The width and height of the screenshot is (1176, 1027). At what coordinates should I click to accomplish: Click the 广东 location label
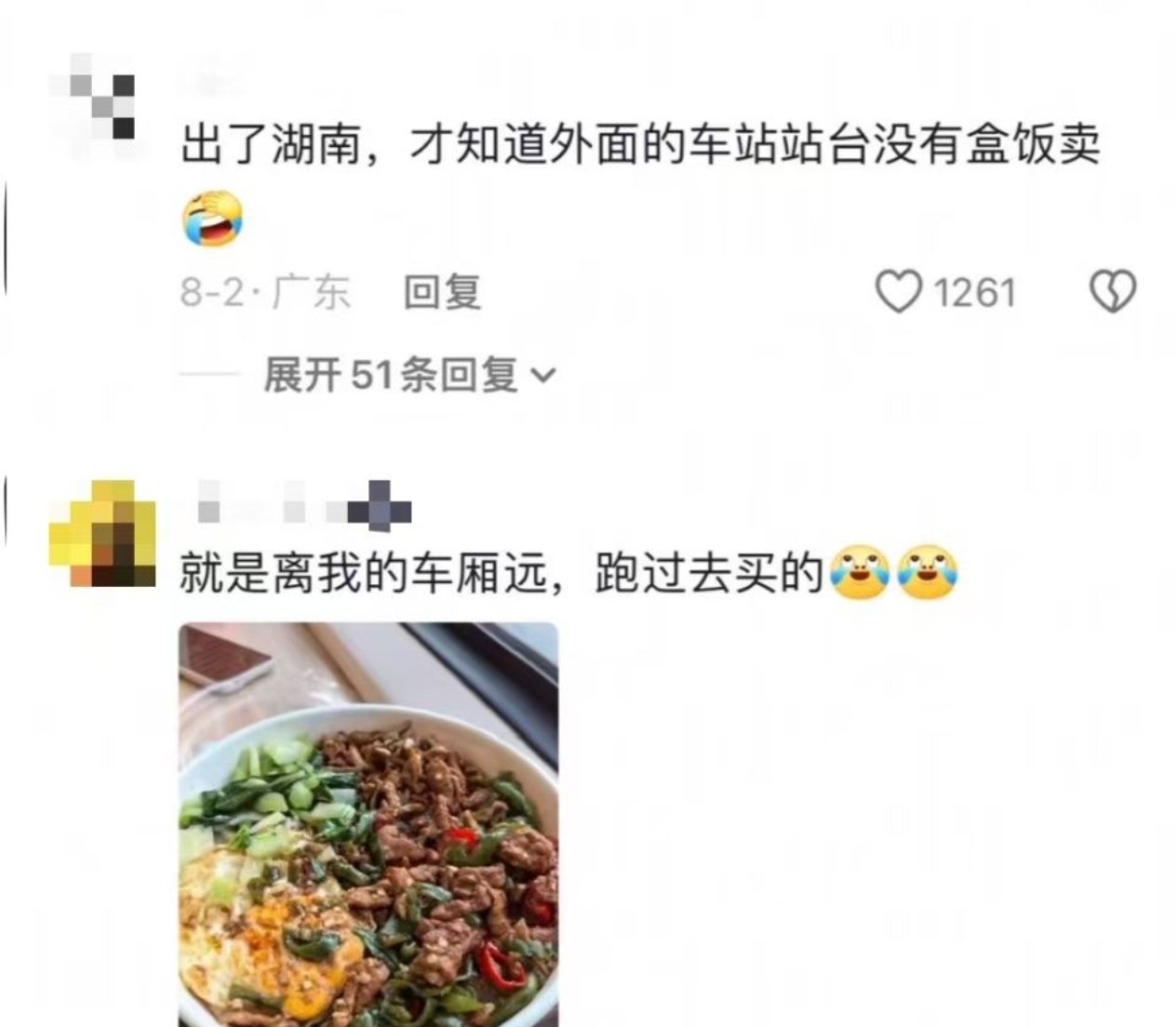(x=312, y=293)
